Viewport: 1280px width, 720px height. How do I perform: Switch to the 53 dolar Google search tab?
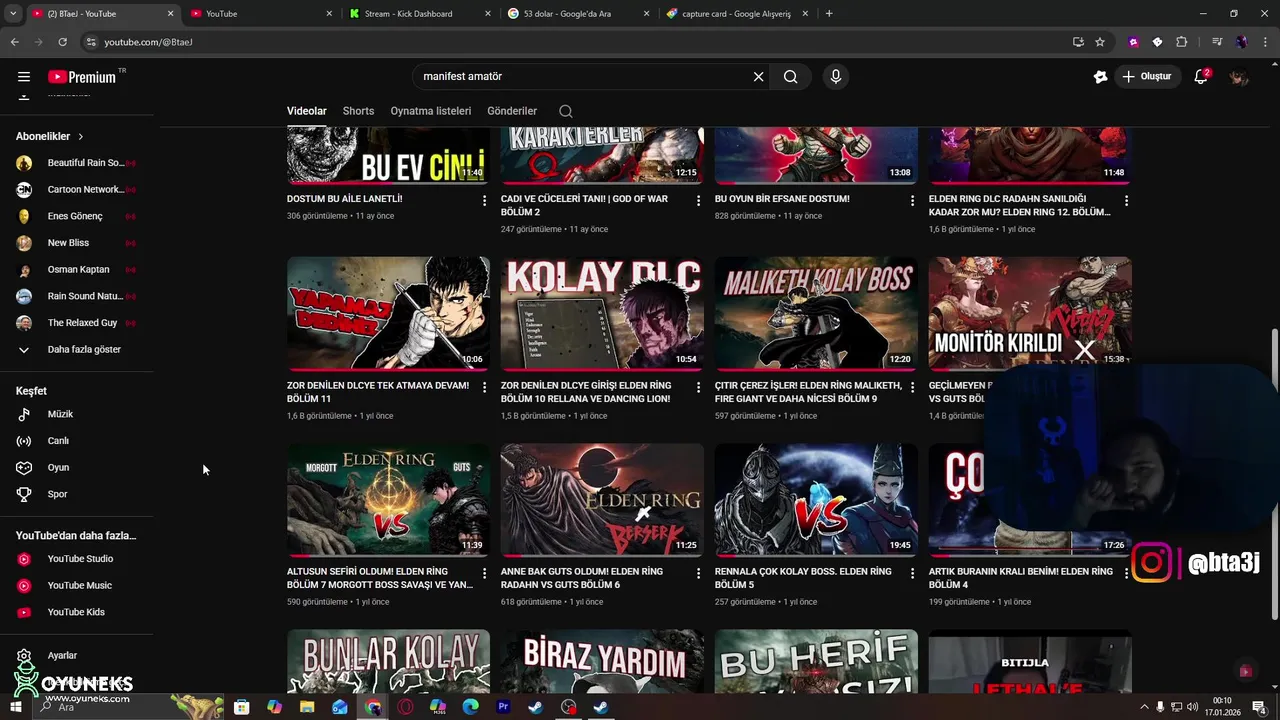578,14
